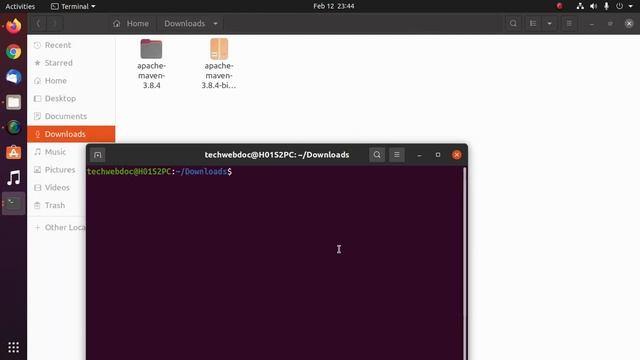Open Videos in Files sidebar
This screenshot has height=360, width=640.
[x=57, y=188]
